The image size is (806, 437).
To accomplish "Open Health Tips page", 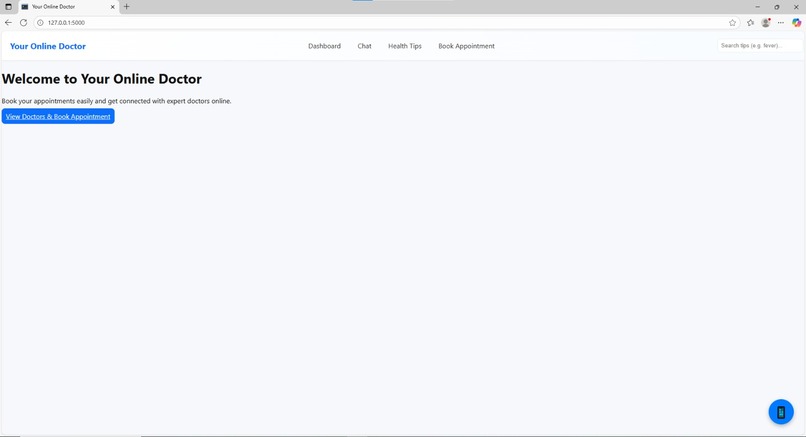I will 405,46.
